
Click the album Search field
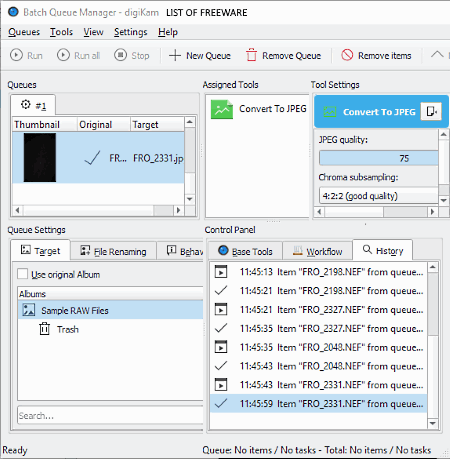[110, 415]
